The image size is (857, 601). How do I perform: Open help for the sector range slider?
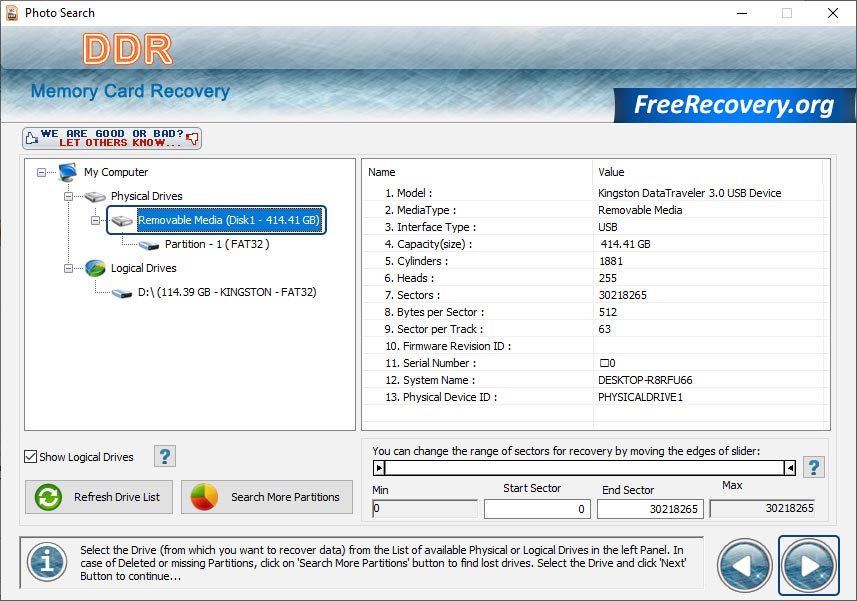click(814, 467)
